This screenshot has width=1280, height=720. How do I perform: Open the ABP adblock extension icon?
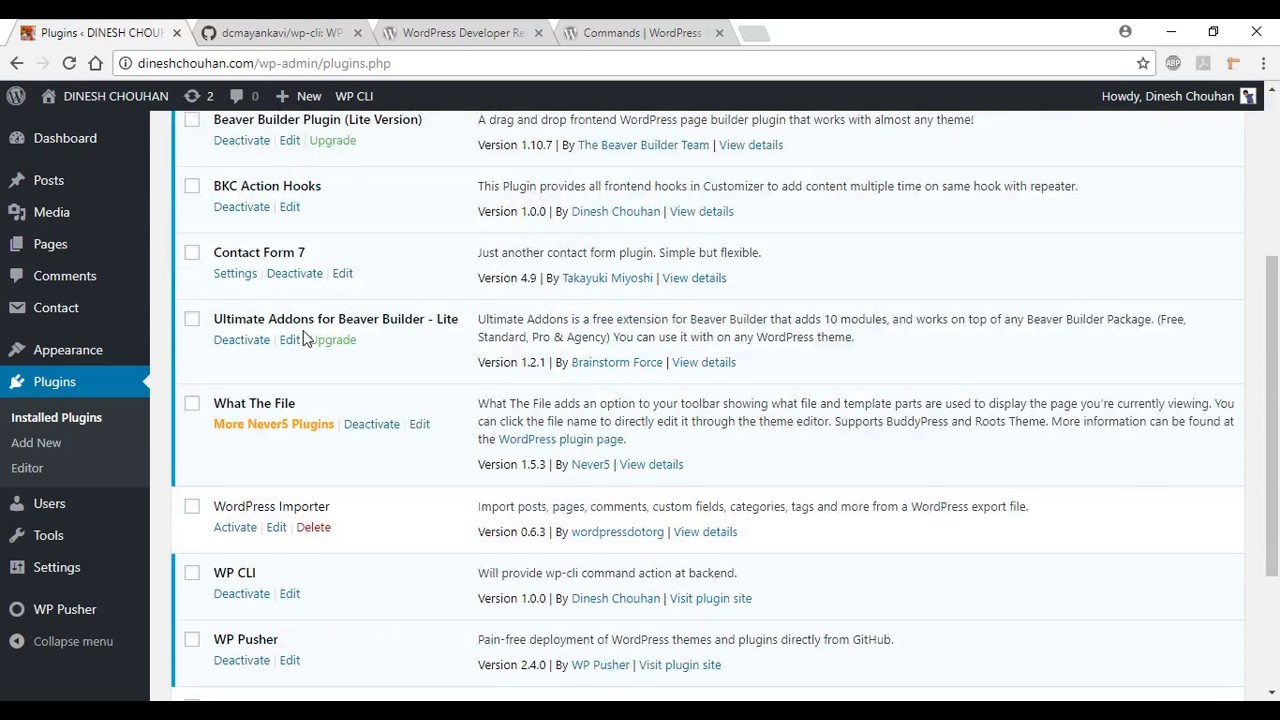click(1173, 63)
